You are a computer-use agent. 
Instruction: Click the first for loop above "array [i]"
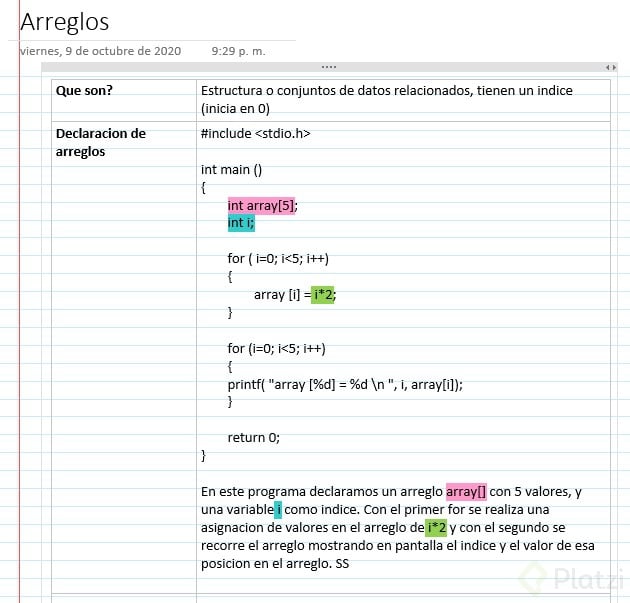pyautogui.click(x=278, y=258)
